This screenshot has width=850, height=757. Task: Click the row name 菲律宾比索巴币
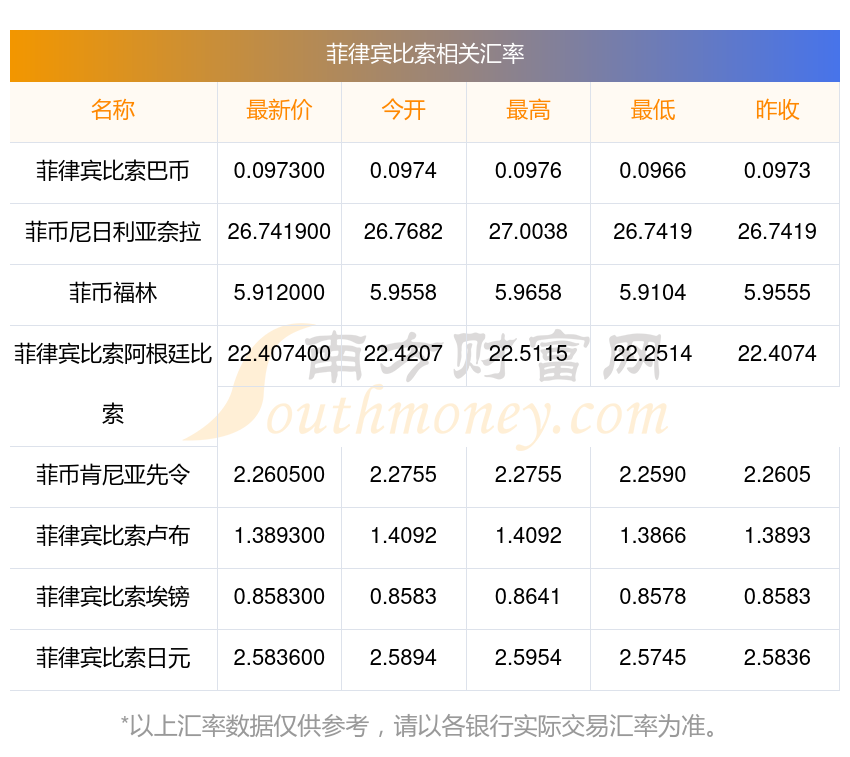click(x=113, y=171)
